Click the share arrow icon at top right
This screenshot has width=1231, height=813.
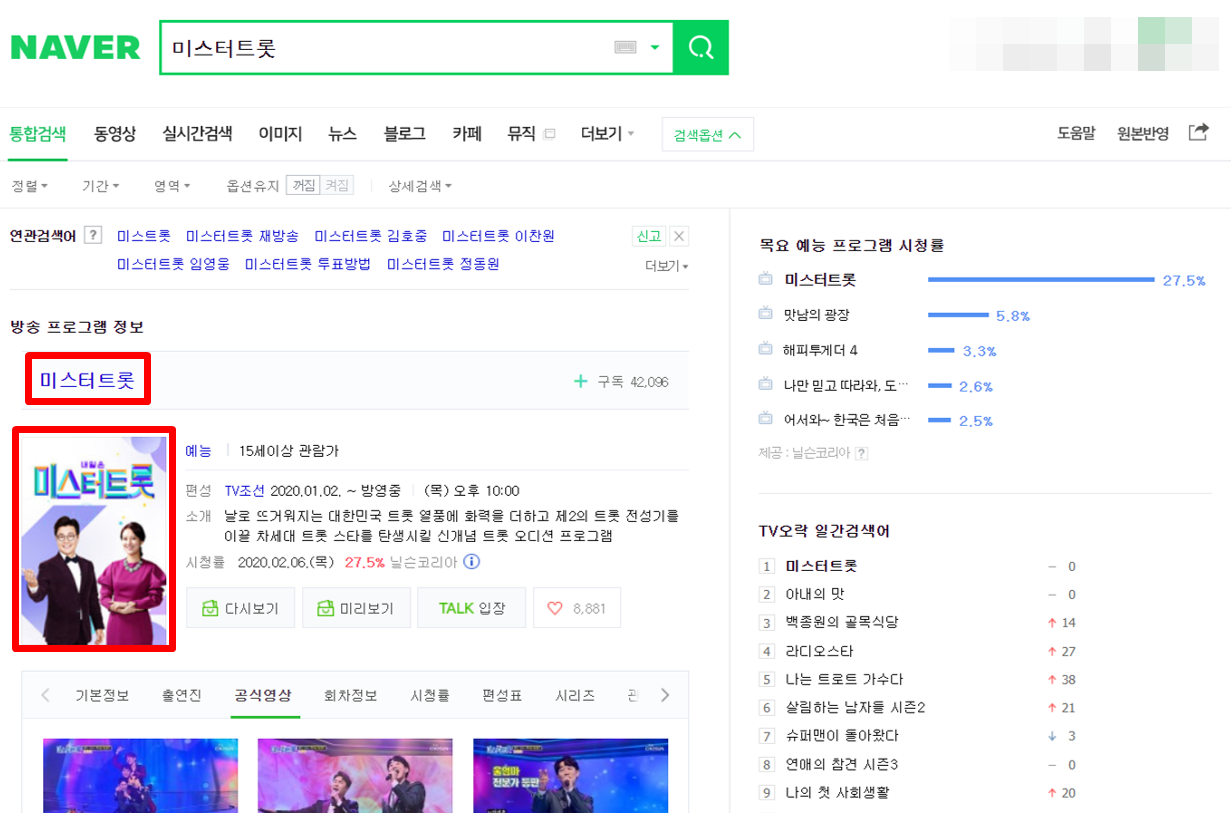pyautogui.click(x=1198, y=132)
